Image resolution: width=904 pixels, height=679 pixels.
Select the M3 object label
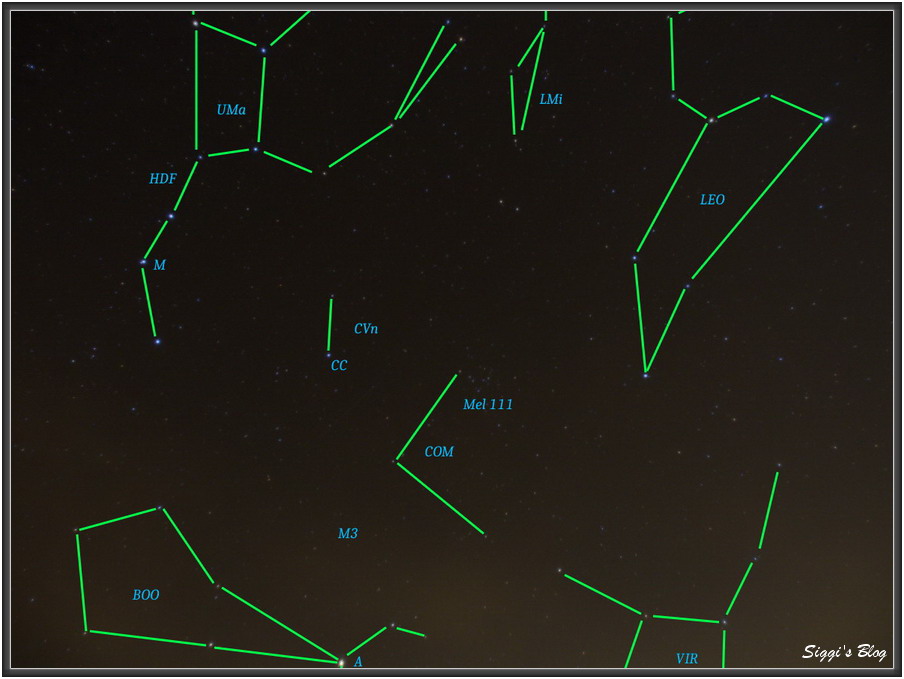347,534
